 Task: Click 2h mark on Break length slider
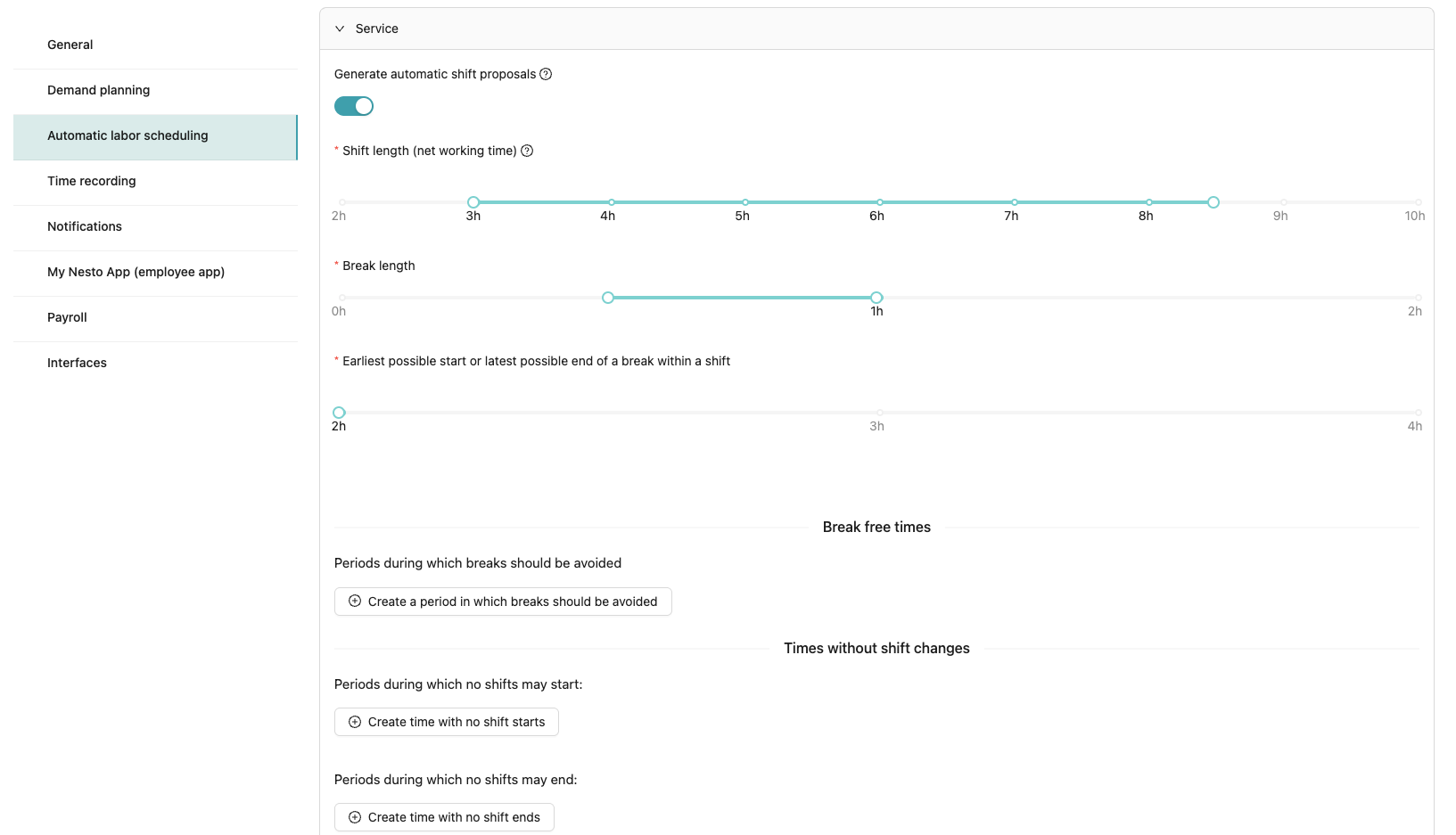pos(1418,298)
